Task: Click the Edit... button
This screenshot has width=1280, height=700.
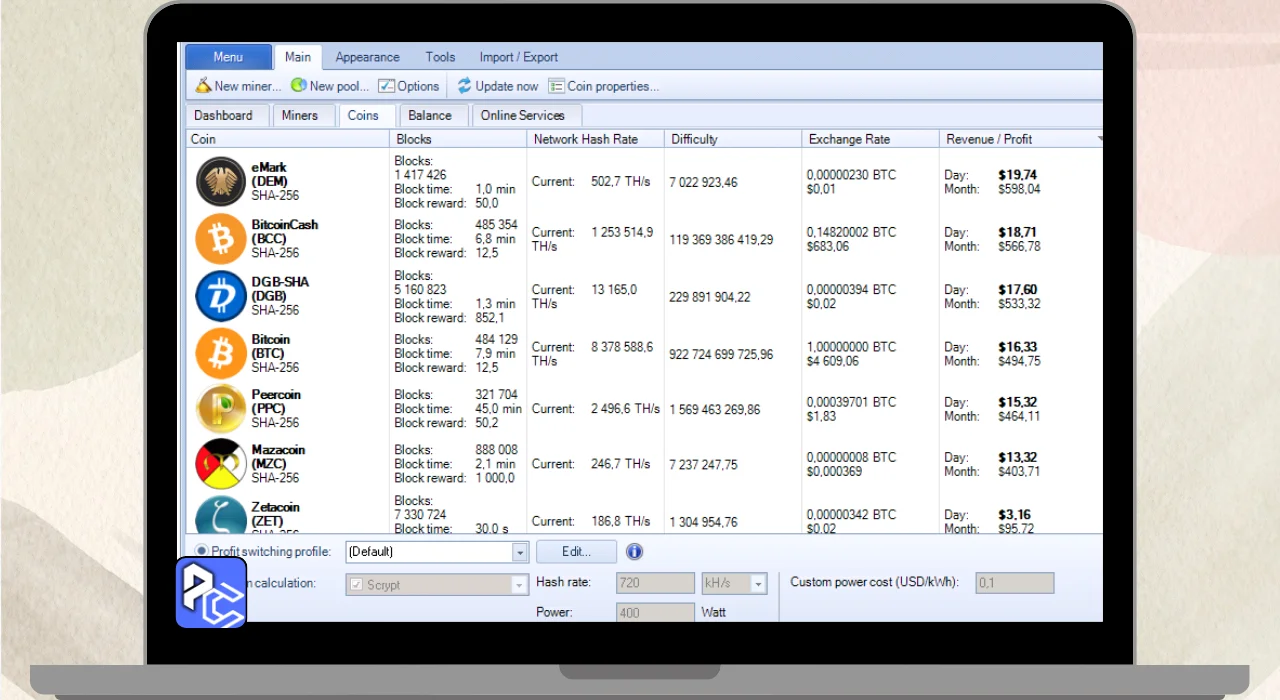Action: coord(576,551)
